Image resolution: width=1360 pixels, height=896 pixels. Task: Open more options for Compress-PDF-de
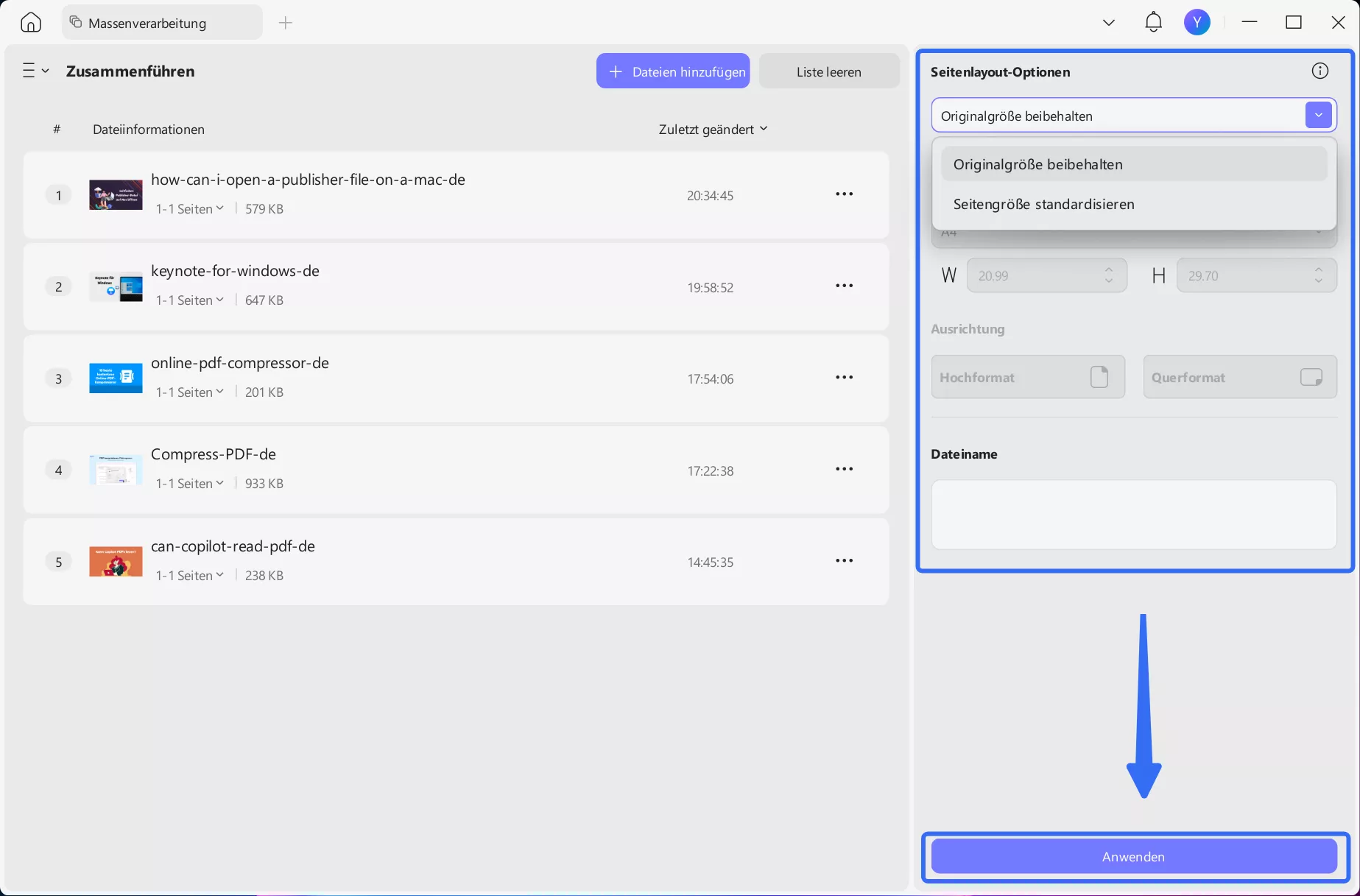[x=844, y=469]
